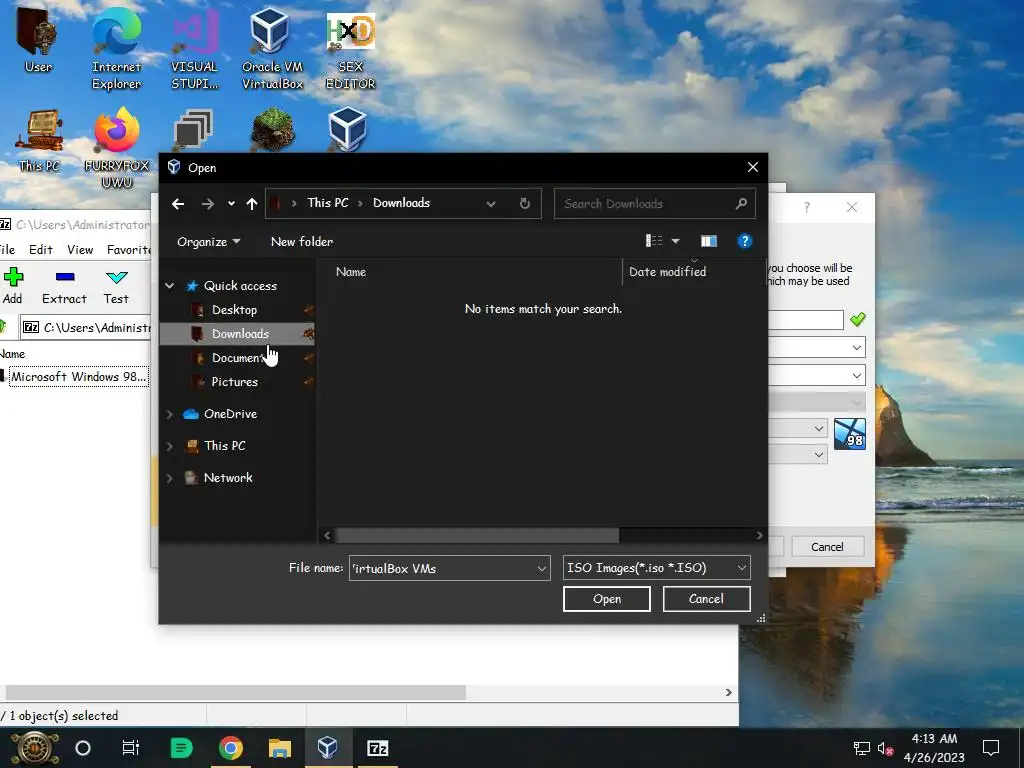This screenshot has width=1024, height=768.
Task: Open File Explorer from taskbar
Action: (280, 748)
